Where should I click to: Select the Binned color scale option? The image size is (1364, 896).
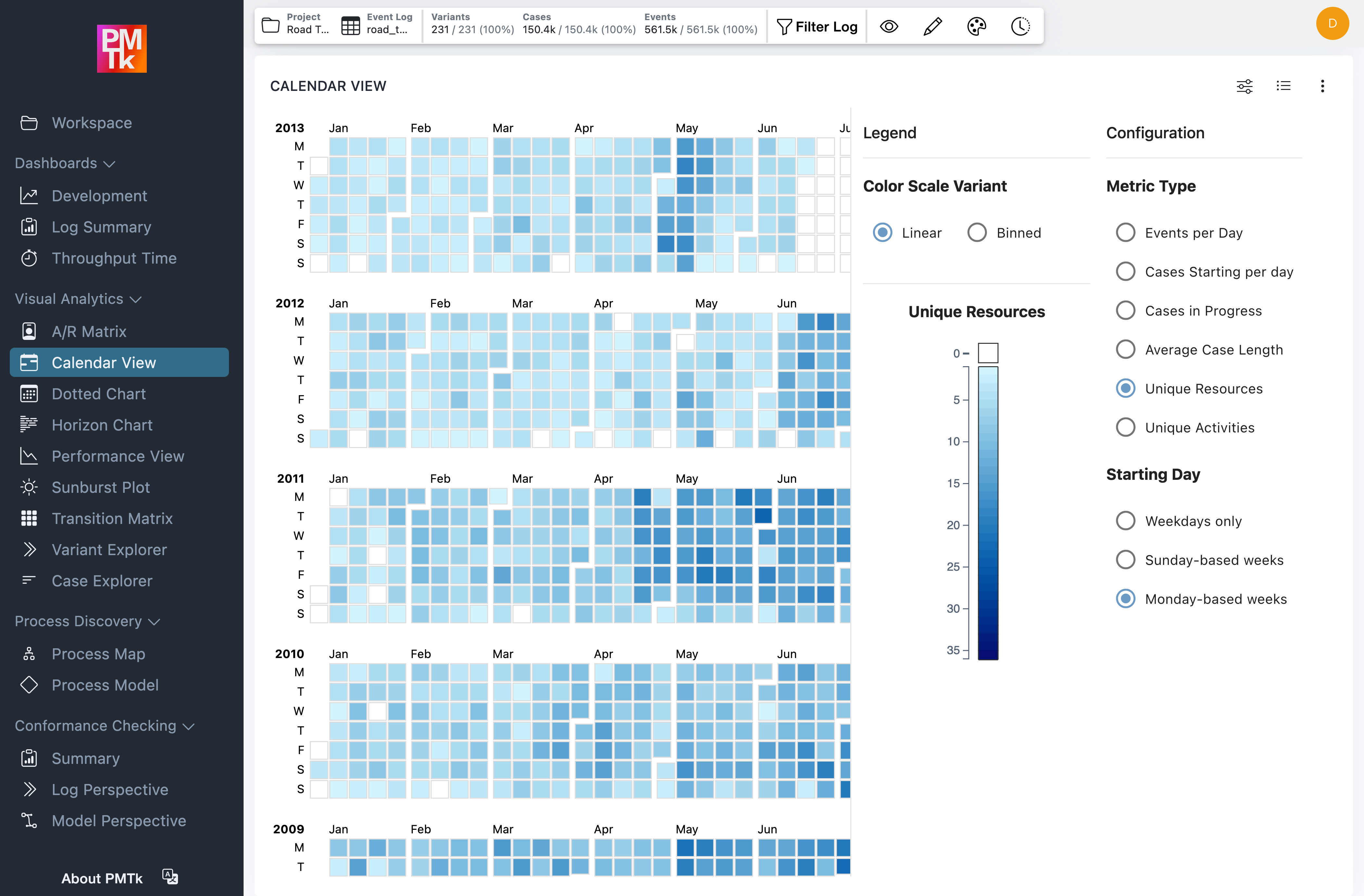[977, 232]
